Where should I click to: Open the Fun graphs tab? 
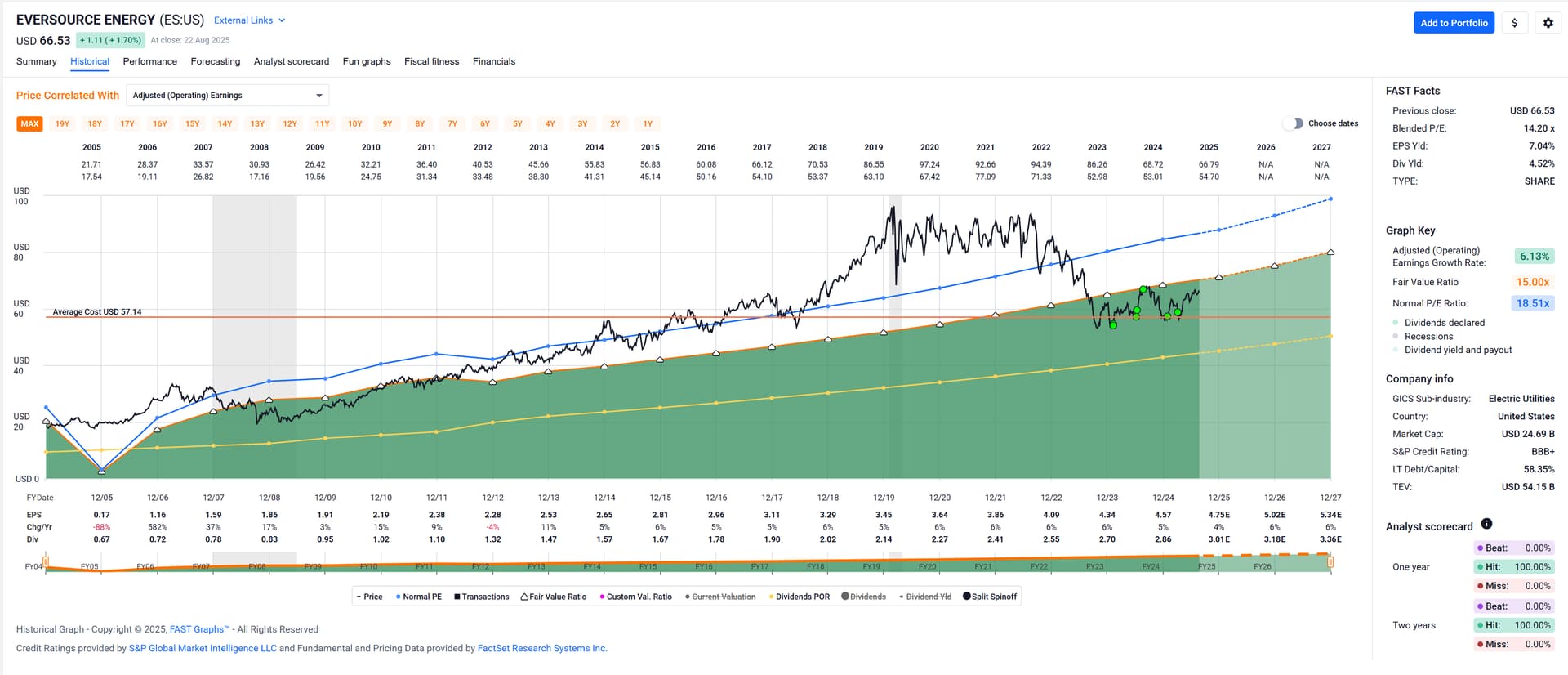point(367,61)
